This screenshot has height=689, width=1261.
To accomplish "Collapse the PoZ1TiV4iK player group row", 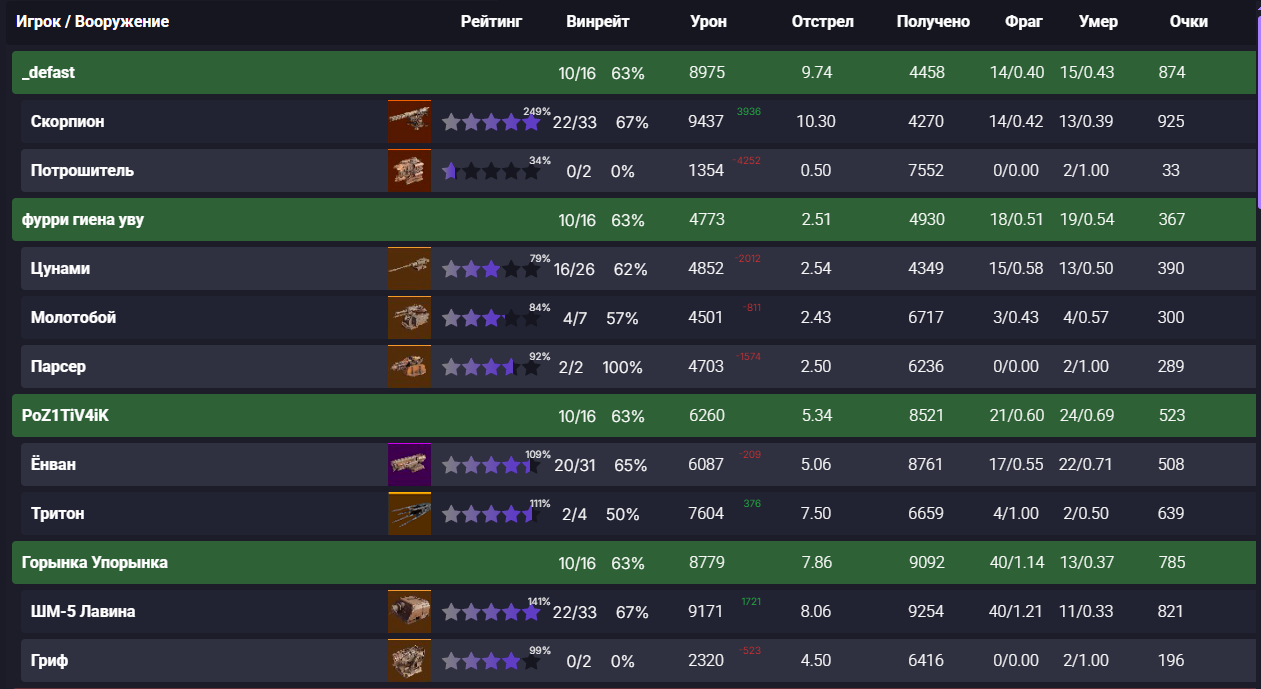I will [x=634, y=415].
